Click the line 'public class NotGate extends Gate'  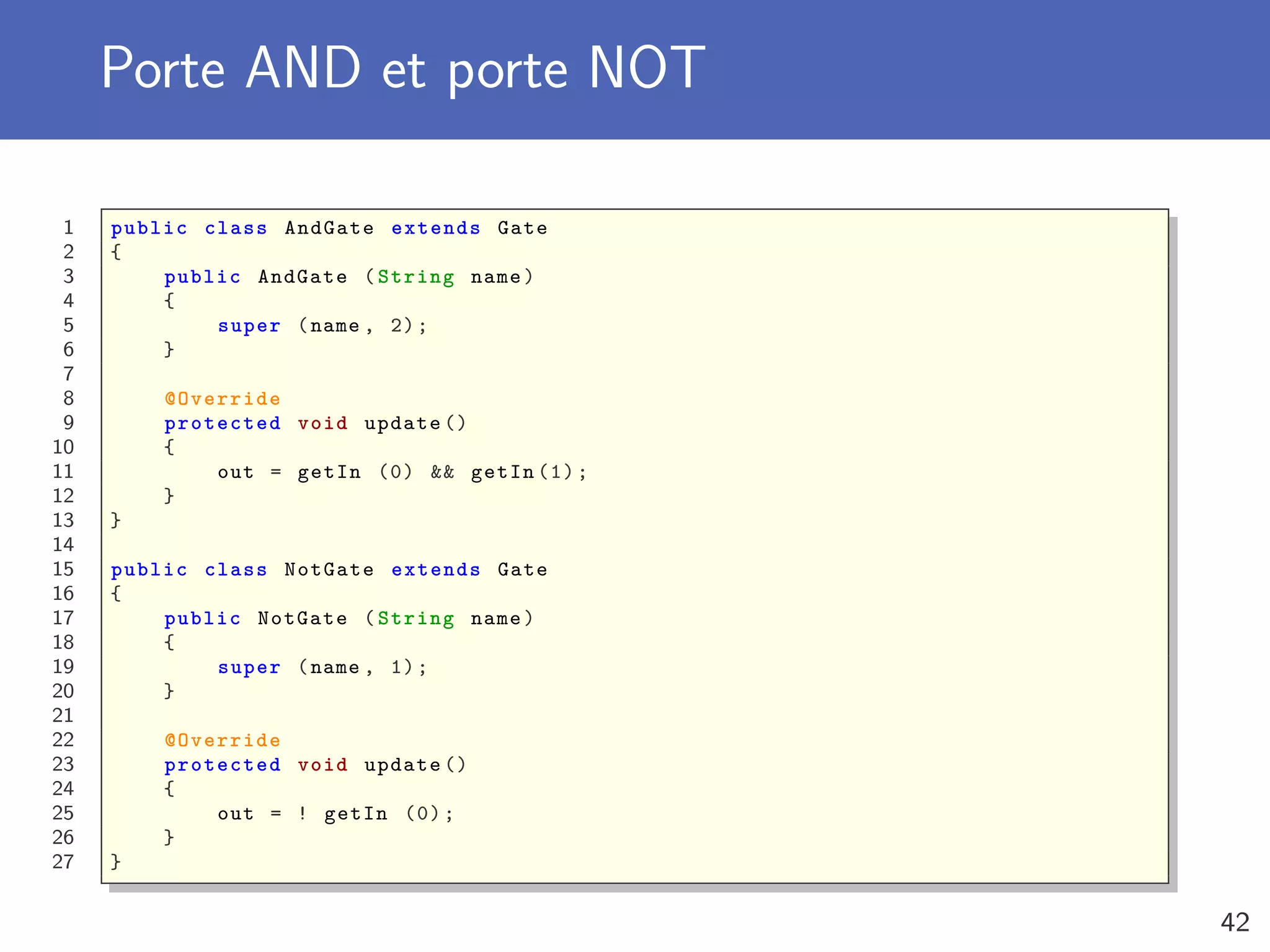(329, 570)
